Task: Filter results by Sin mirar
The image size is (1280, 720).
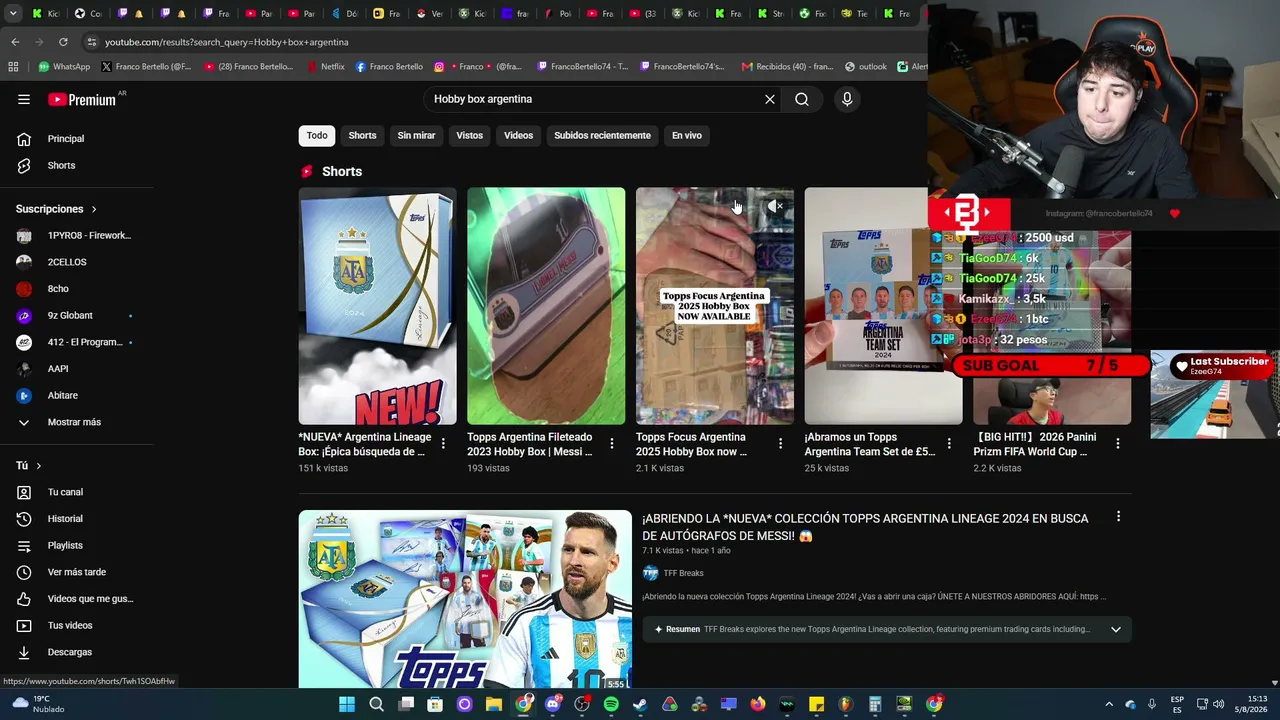Action: [416, 135]
